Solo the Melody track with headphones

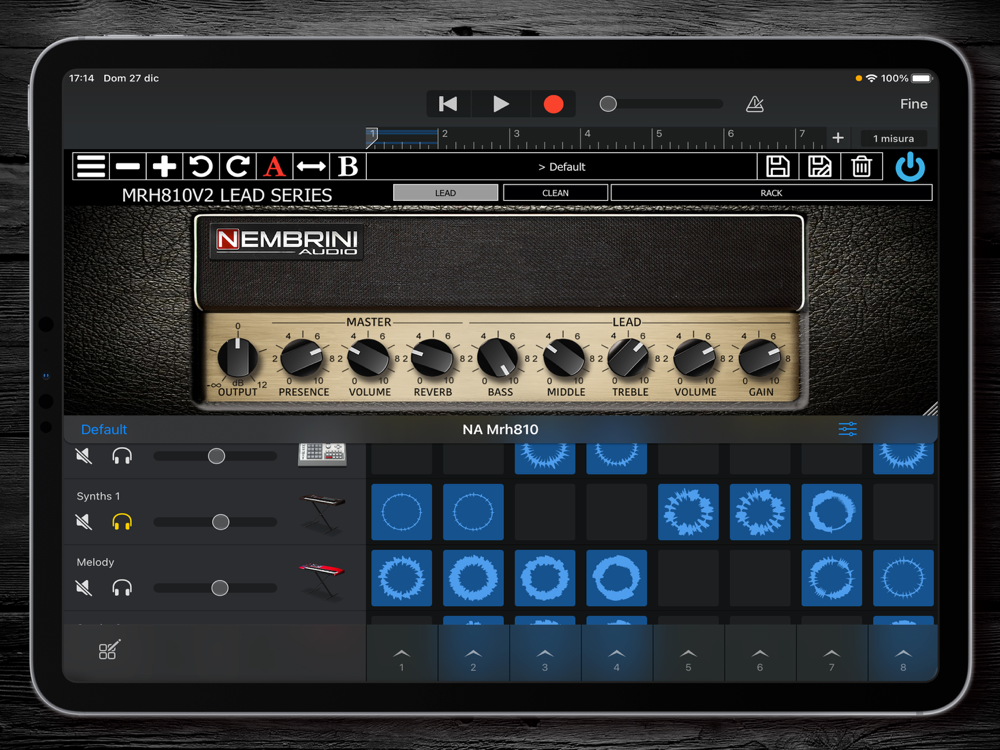(122, 587)
